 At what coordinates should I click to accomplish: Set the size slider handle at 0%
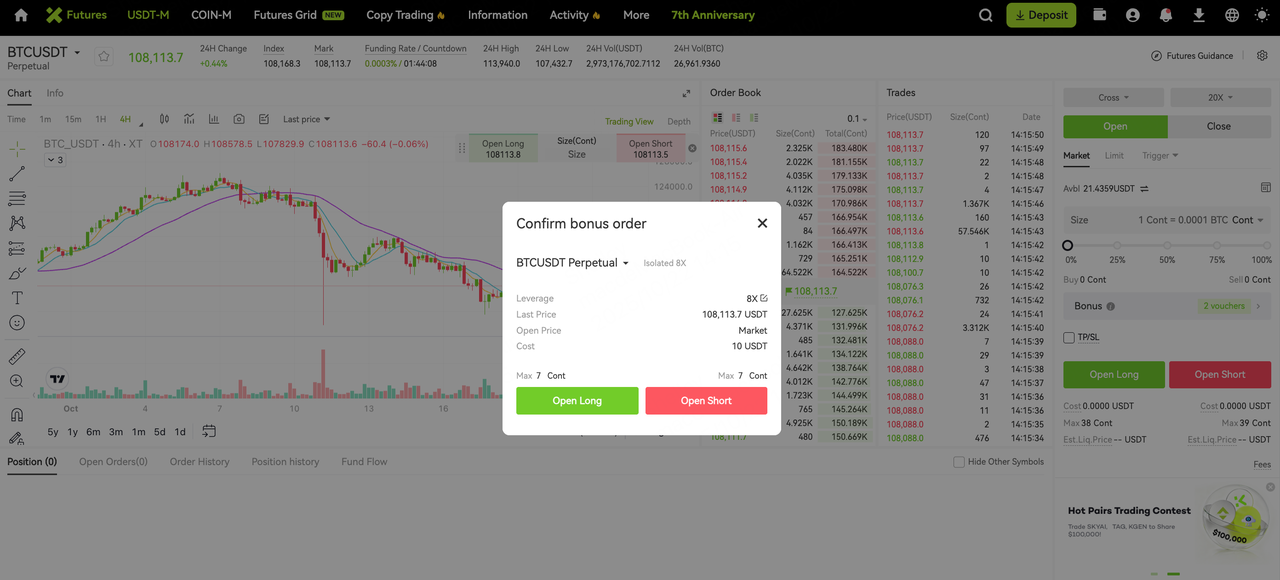1067,245
